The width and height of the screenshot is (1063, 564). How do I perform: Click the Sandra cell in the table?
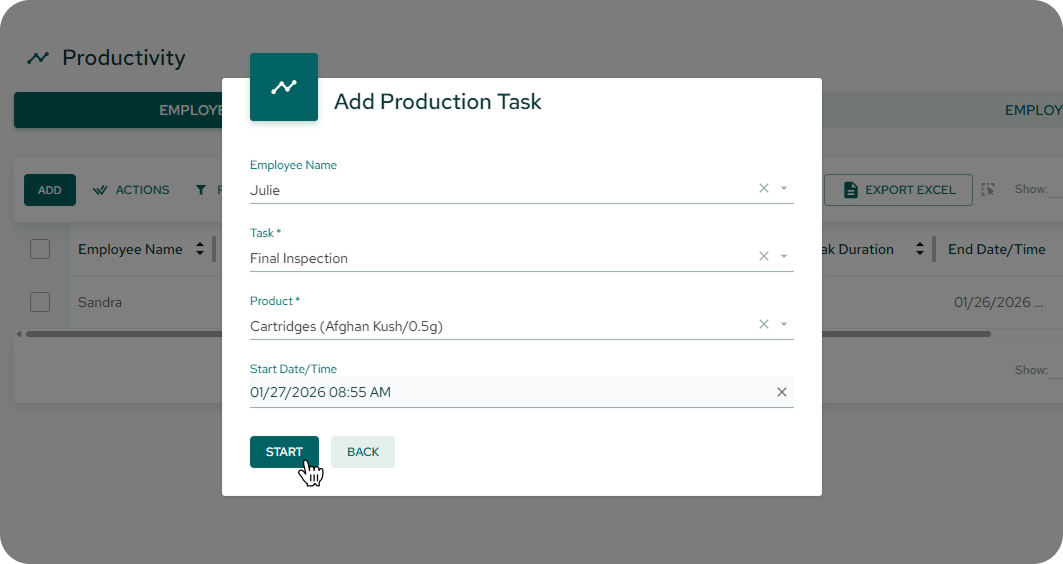click(100, 302)
